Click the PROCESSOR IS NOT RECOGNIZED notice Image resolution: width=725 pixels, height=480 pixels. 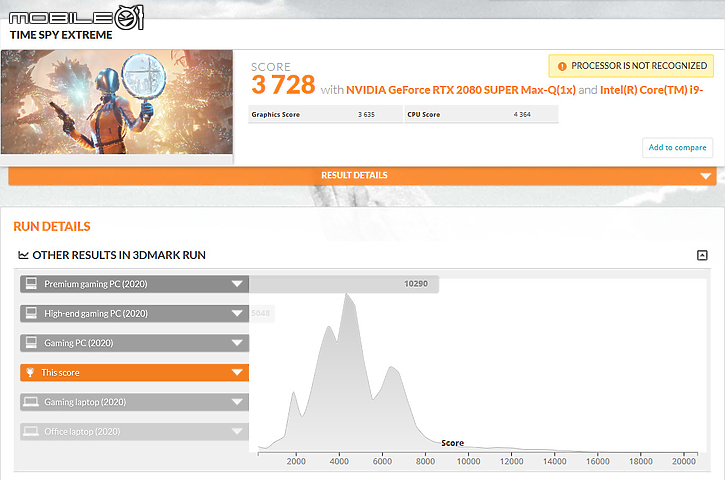(x=631, y=66)
